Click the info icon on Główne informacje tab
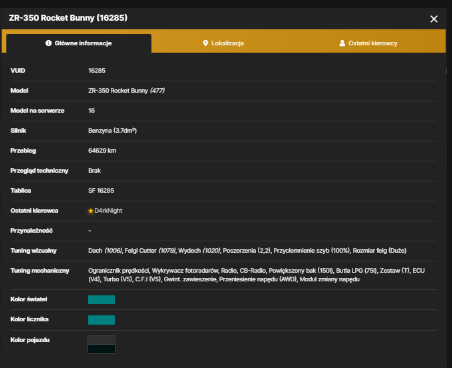The width and height of the screenshot is (452, 368). [48, 43]
